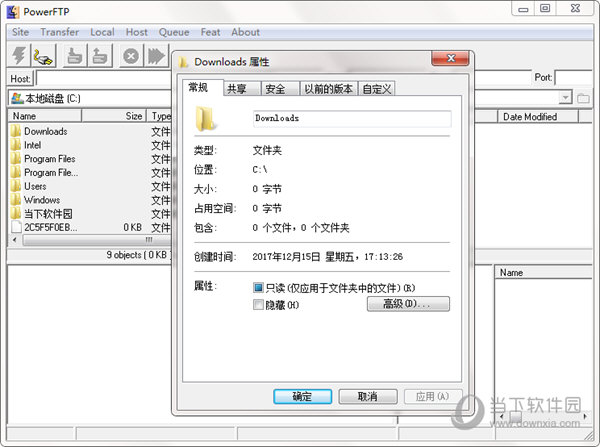The width and height of the screenshot is (600, 447).
Task: Close the Downloads 属性 dialog
Action: point(450,58)
